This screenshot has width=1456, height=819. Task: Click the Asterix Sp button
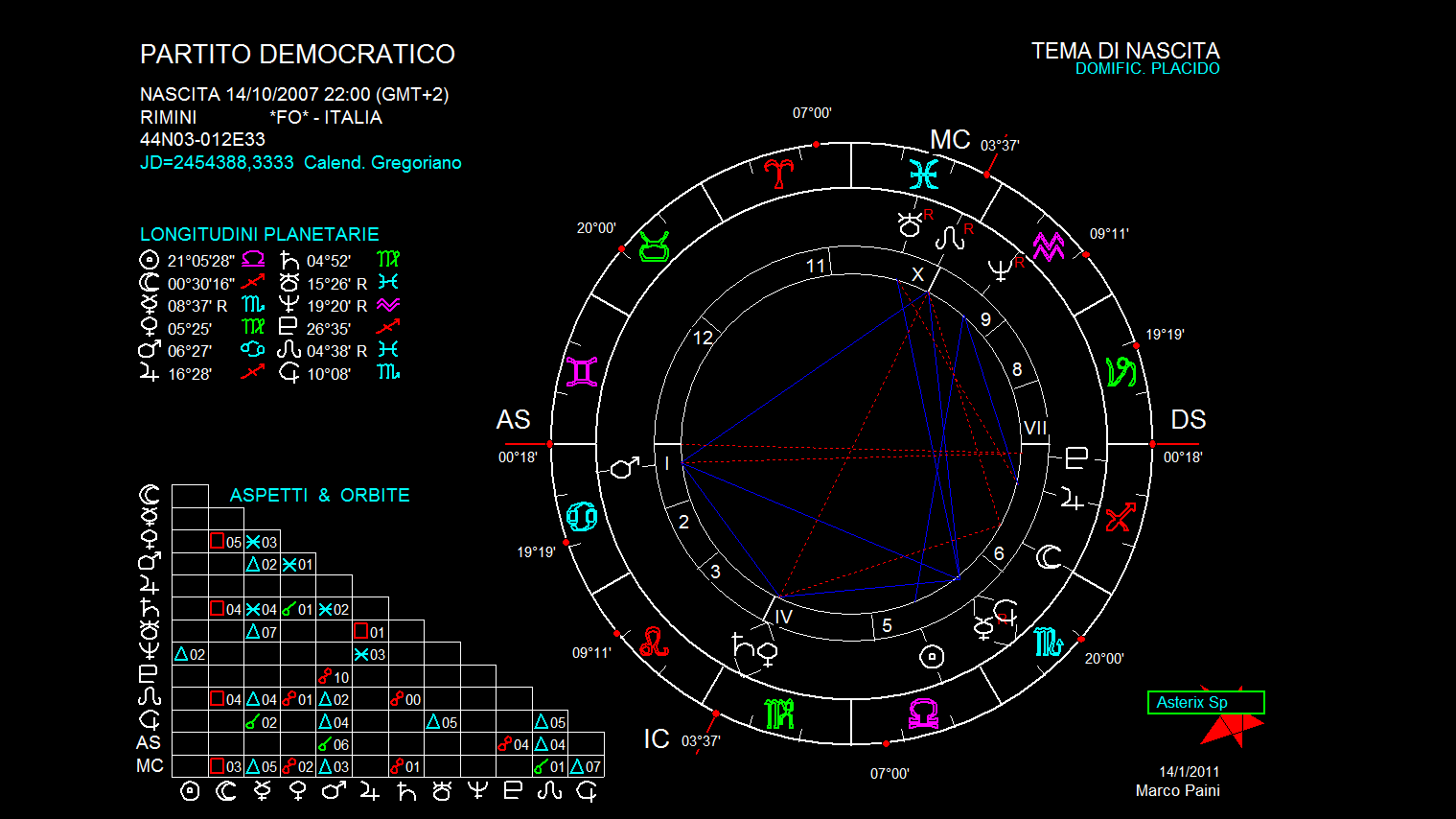click(1205, 702)
